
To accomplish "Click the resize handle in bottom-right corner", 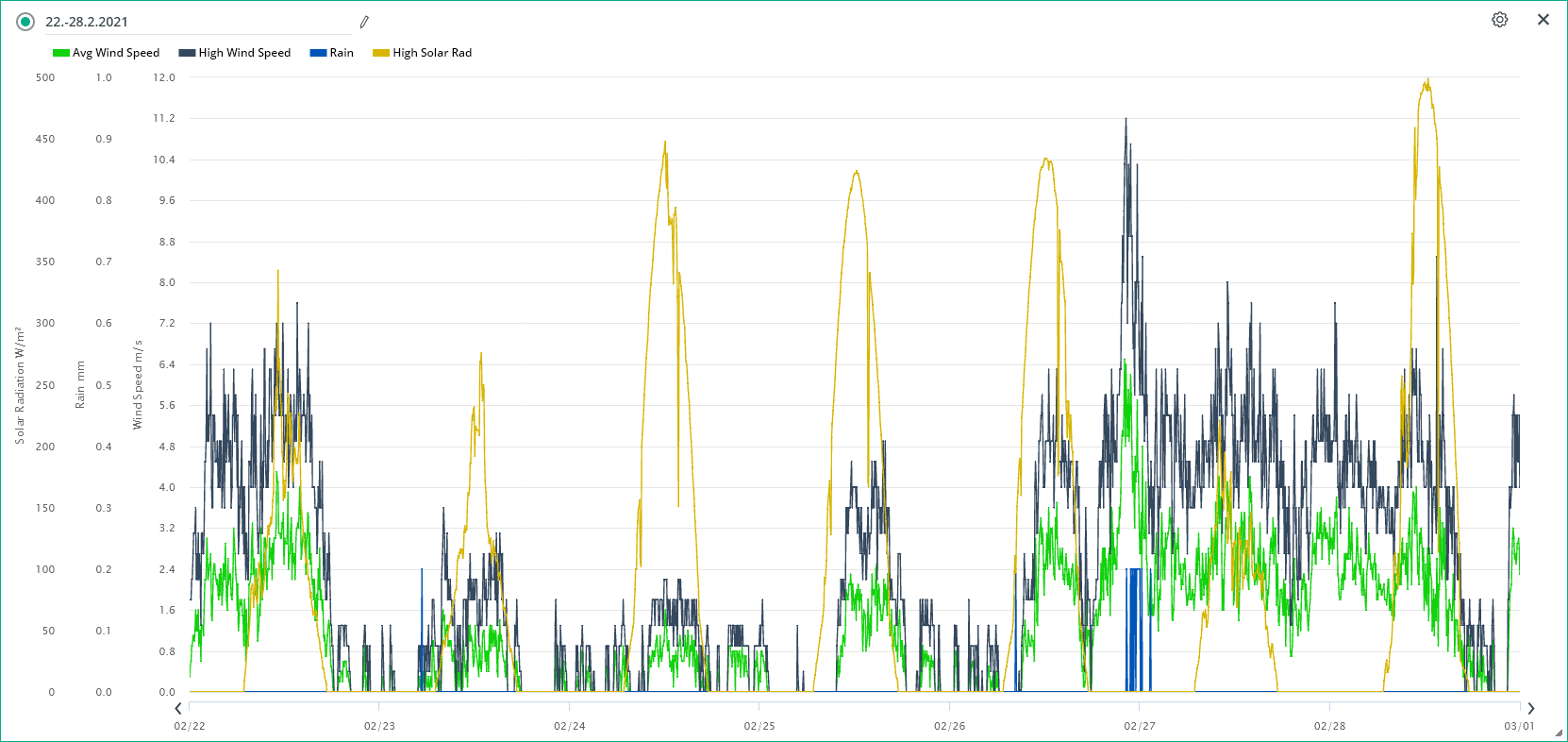I will [1559, 734].
